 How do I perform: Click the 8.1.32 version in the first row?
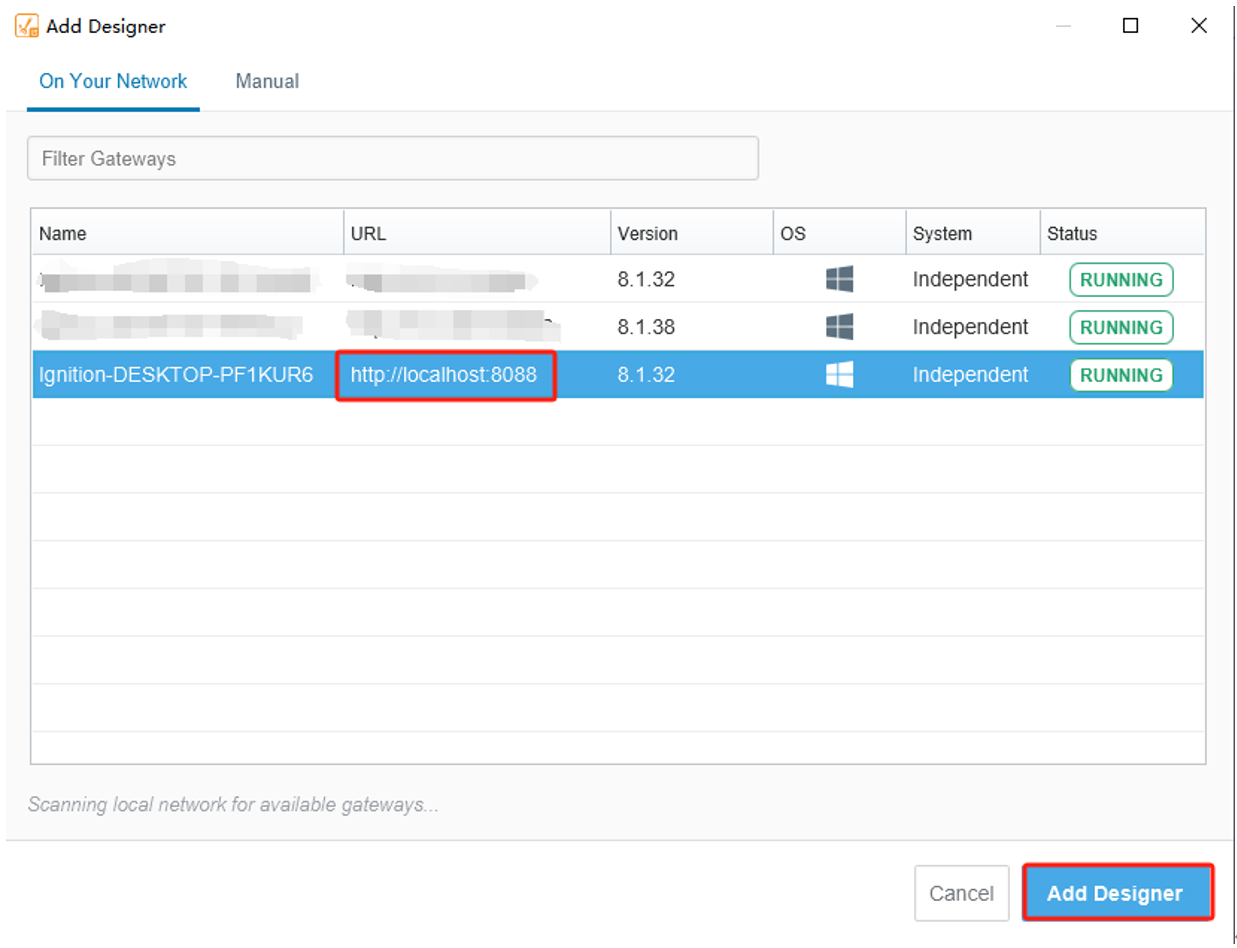click(646, 279)
